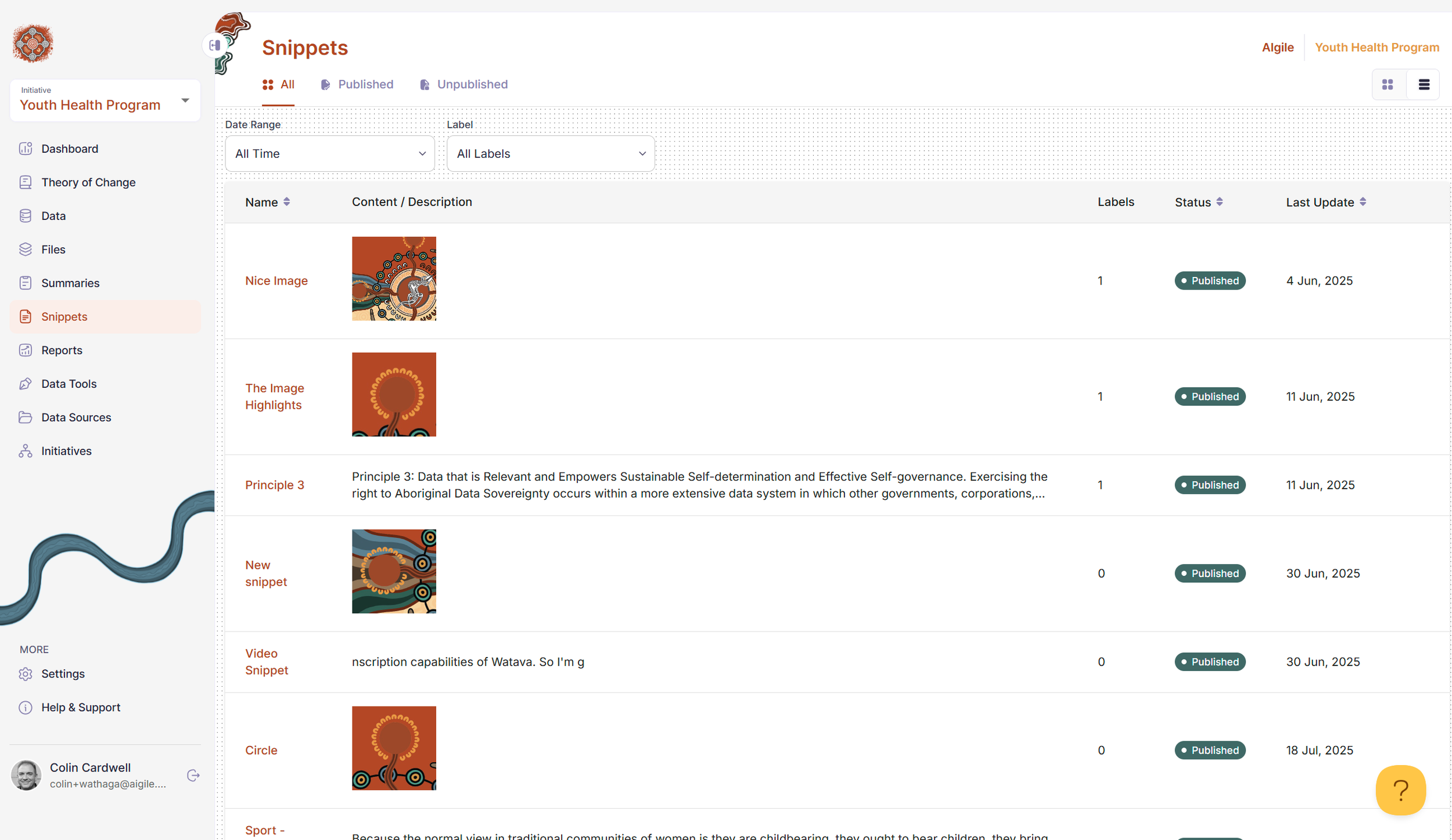Open the Nice Image snippet thumbnail

(394, 279)
